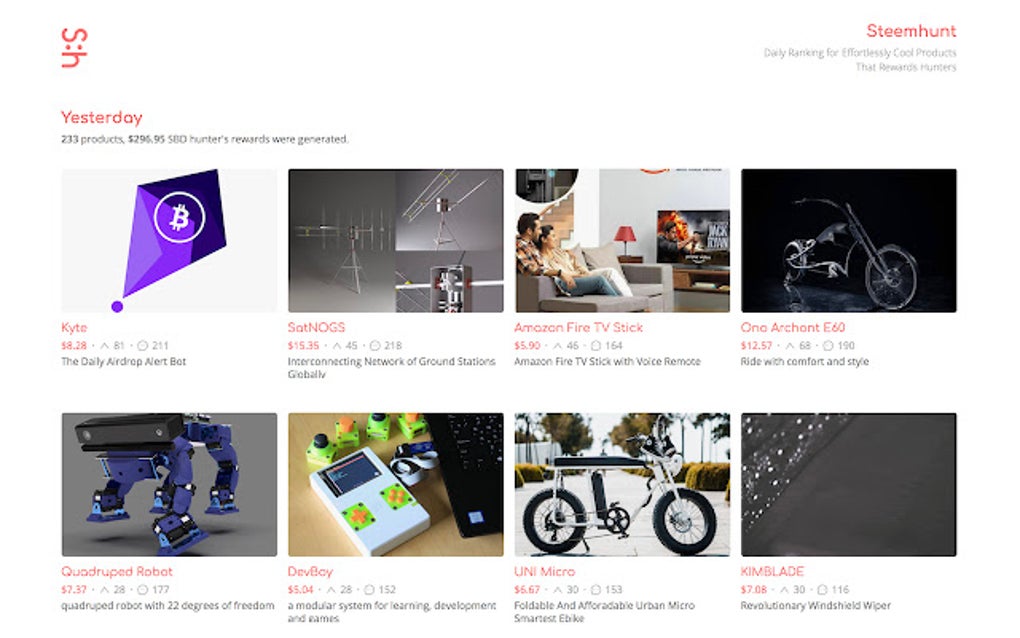Image resolution: width=1020 pixels, height=638 pixels.
Task: Click the upvote arrow icon under Quadruped Robot
Action: [x=105, y=589]
